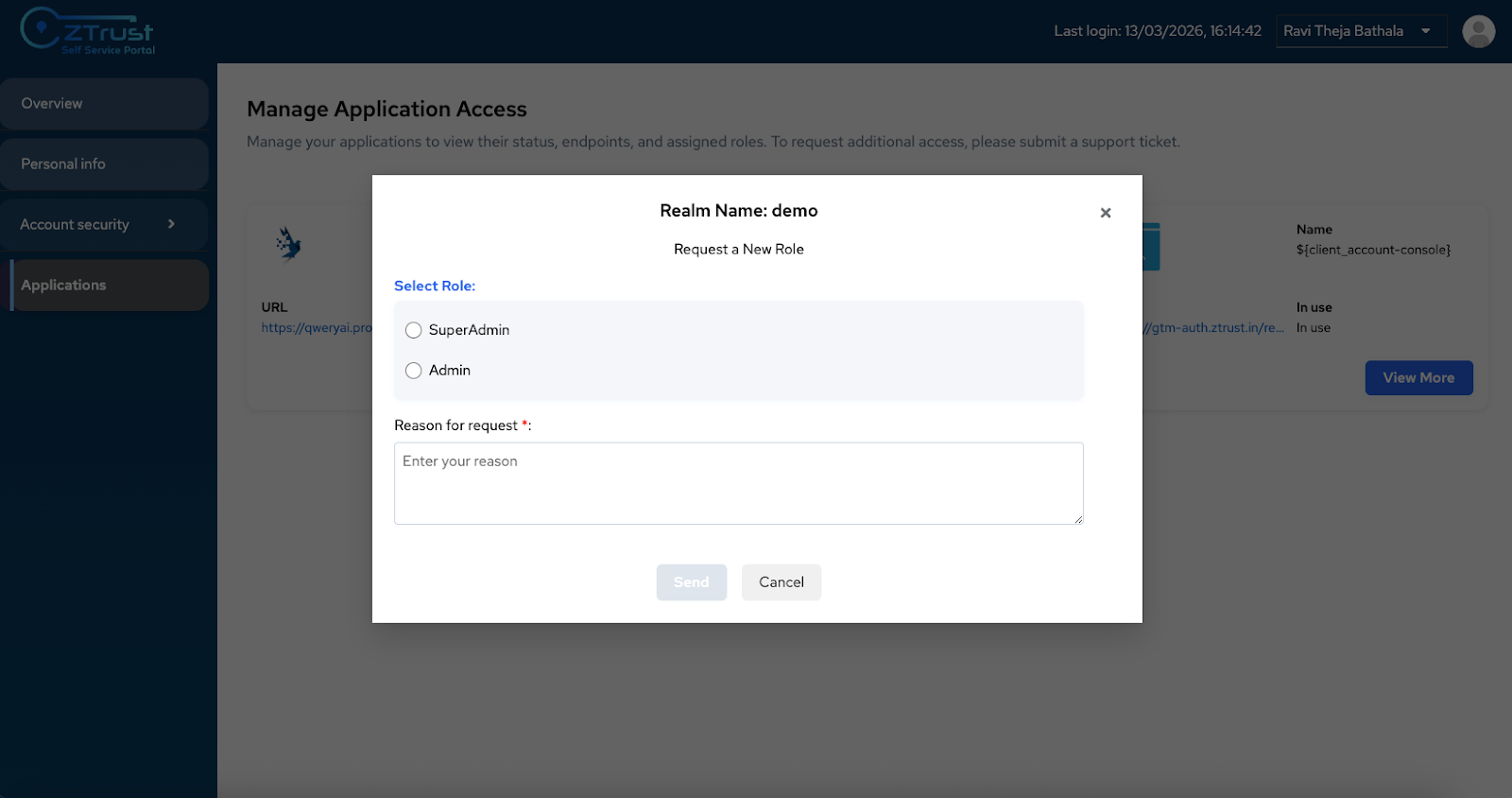Focus the Reason for request text area

737,483
